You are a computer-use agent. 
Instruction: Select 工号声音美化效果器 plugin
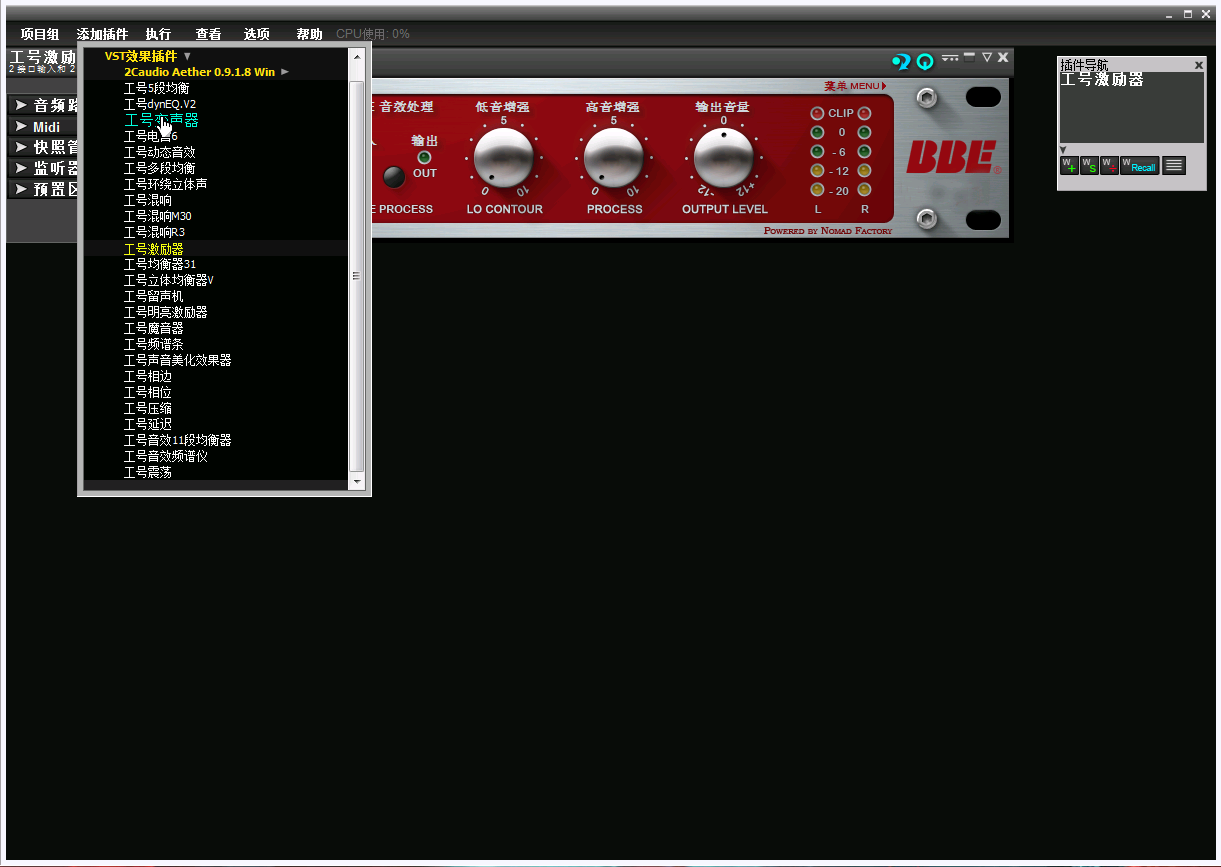pyautogui.click(x=177, y=360)
